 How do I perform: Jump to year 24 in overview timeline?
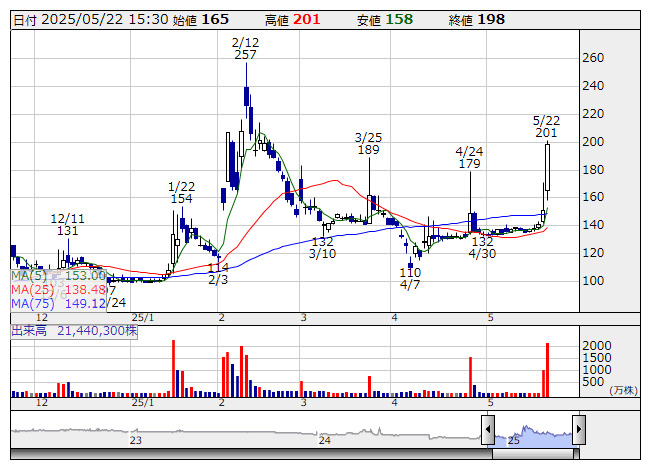pos(324,440)
